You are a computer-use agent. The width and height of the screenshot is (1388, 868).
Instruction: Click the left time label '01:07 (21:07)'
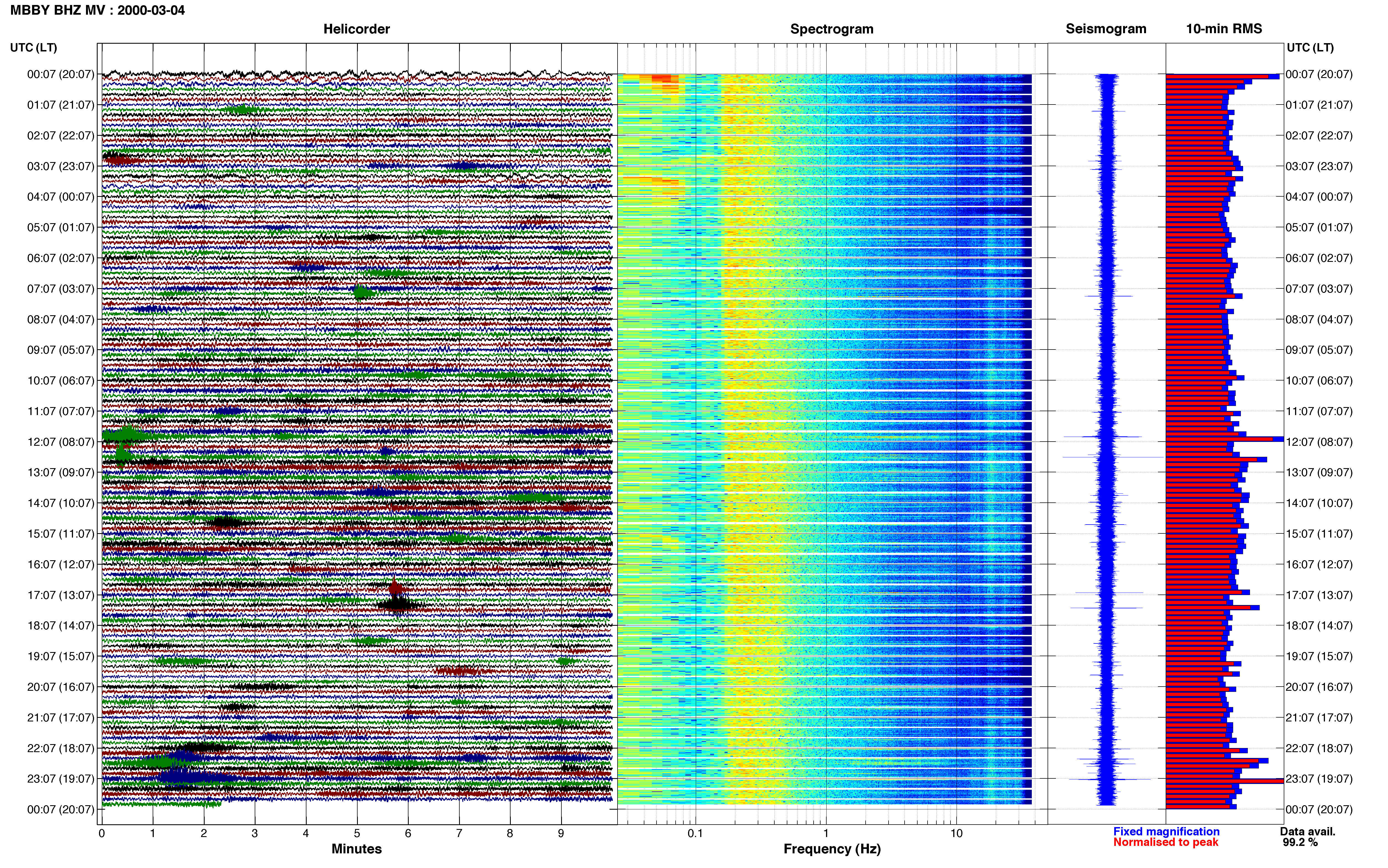point(60,105)
